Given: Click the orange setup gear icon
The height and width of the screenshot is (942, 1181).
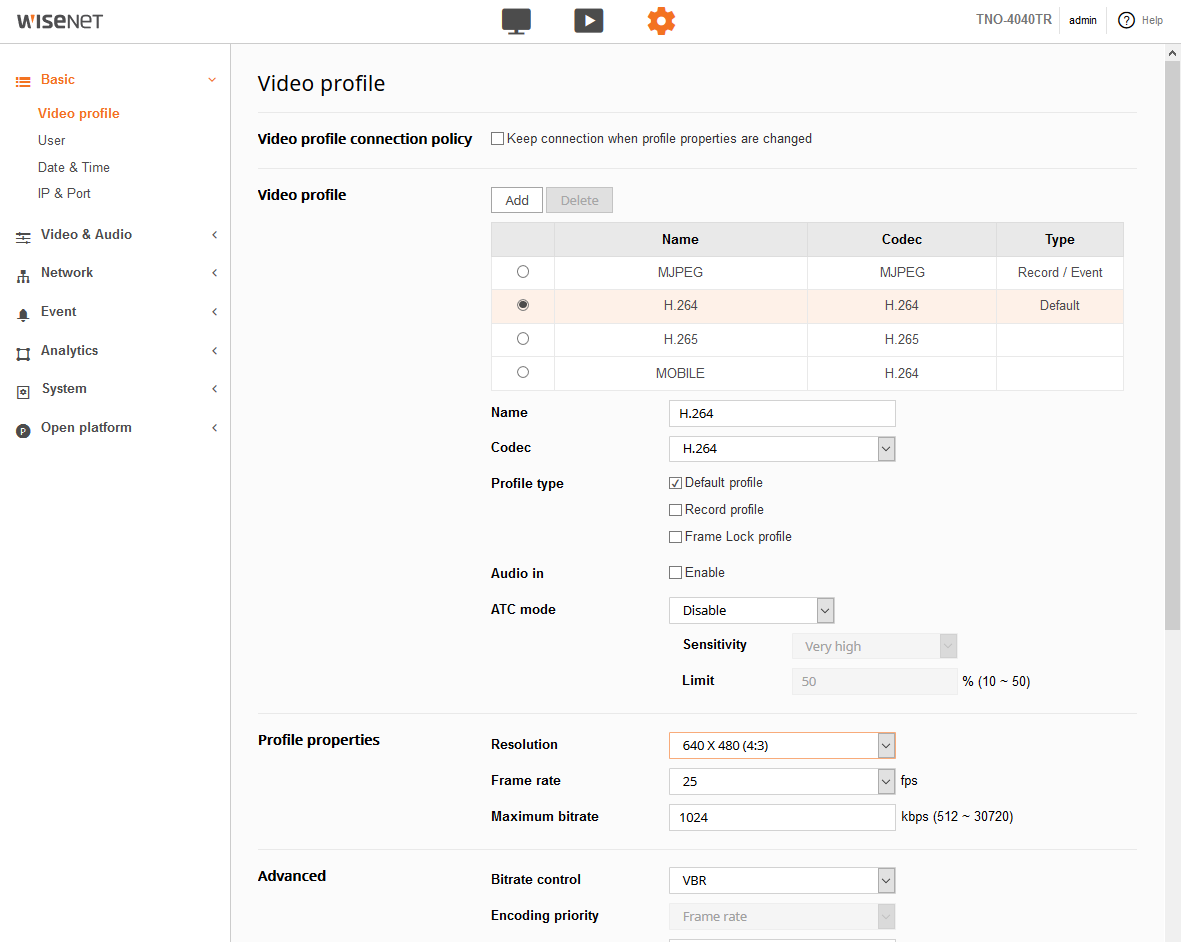Looking at the screenshot, I should 661,21.
